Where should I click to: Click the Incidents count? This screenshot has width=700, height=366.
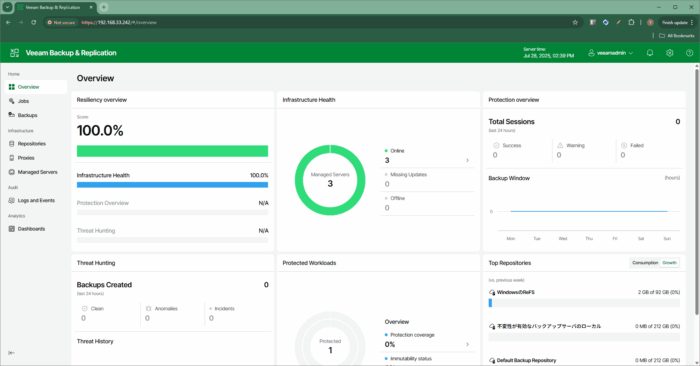[x=211, y=318]
